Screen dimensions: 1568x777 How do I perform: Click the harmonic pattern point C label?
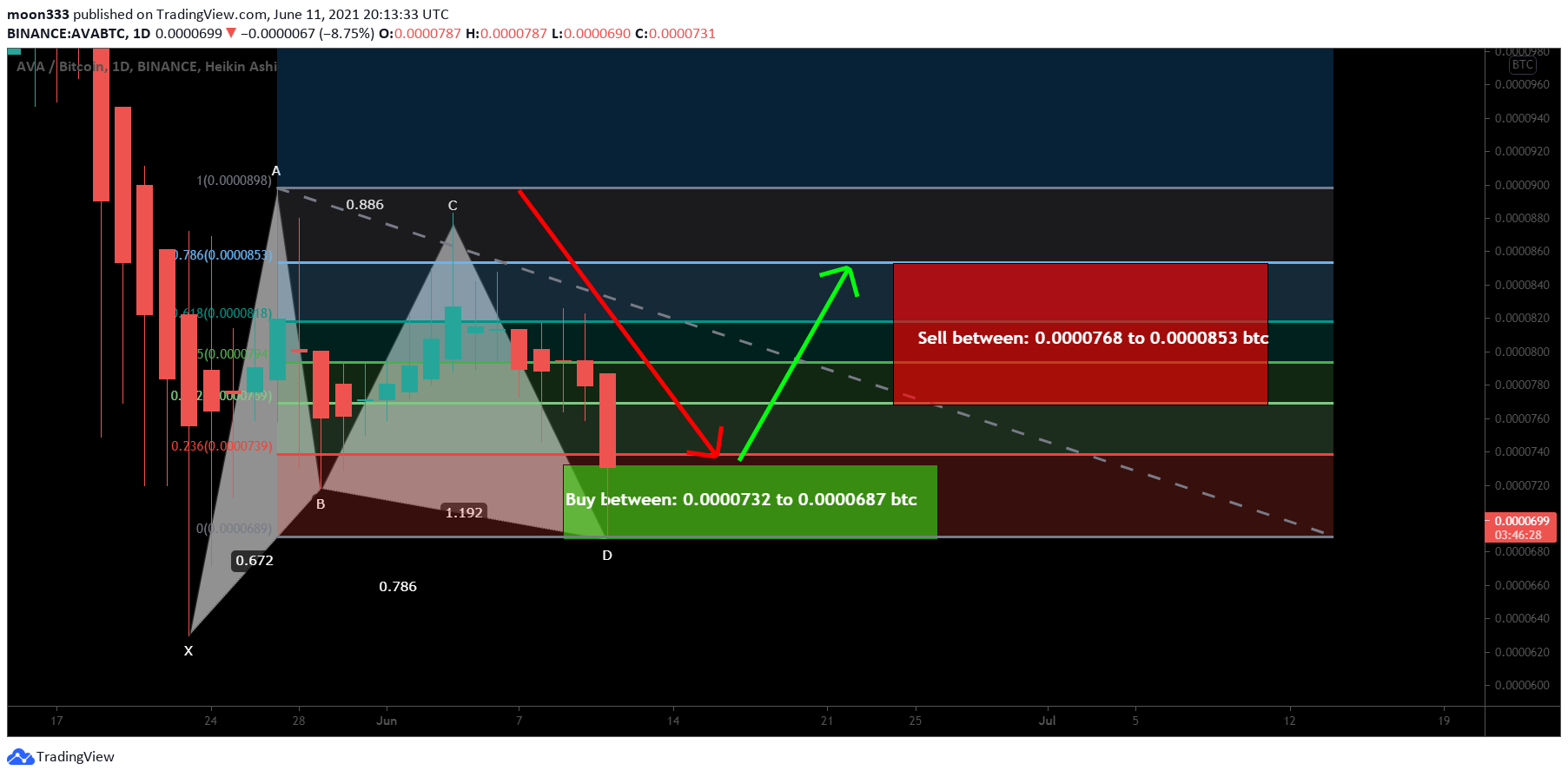[x=453, y=206]
